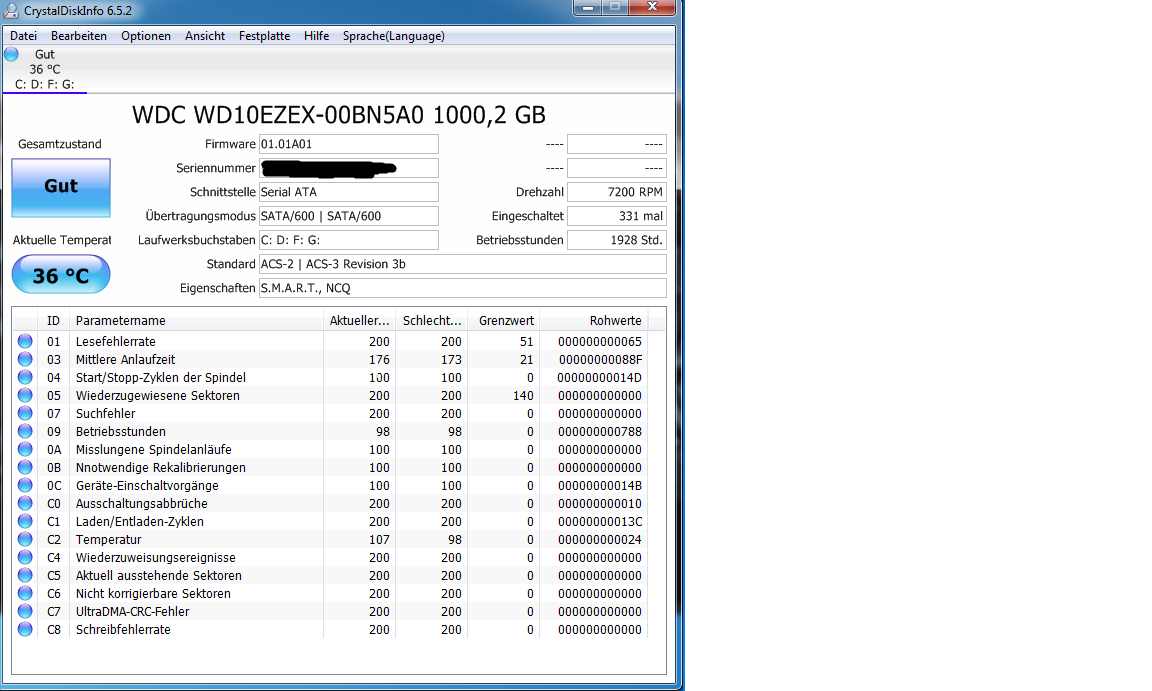Click raw value 00000000014D
This screenshot has width=1152, height=691.
600,377
